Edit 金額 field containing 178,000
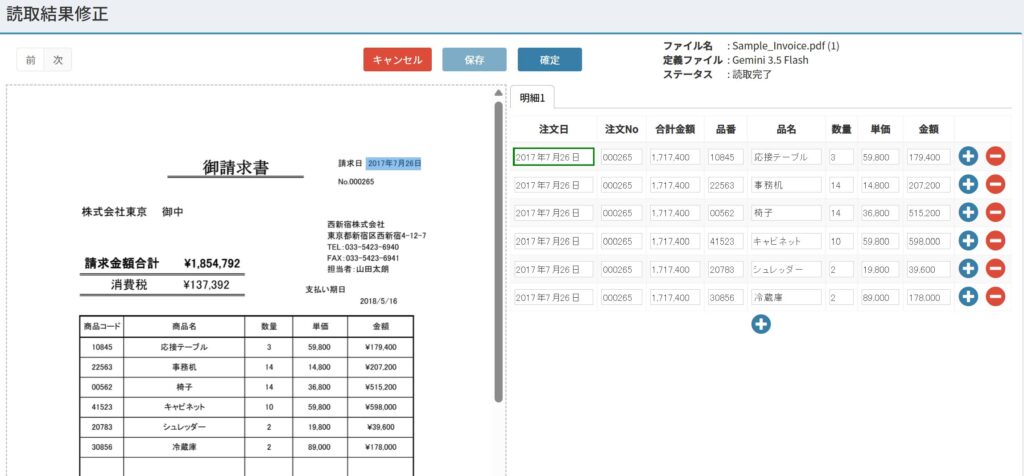Screen dimensions: 1024x476 (x=928, y=297)
